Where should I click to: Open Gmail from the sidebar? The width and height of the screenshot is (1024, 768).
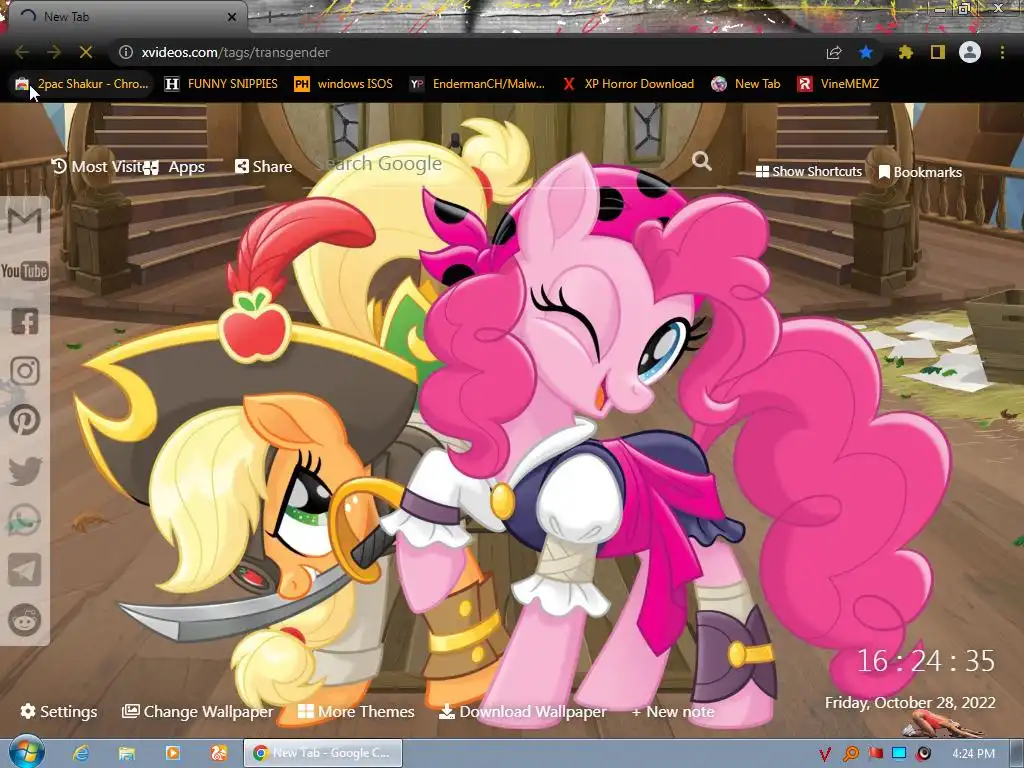click(25, 220)
